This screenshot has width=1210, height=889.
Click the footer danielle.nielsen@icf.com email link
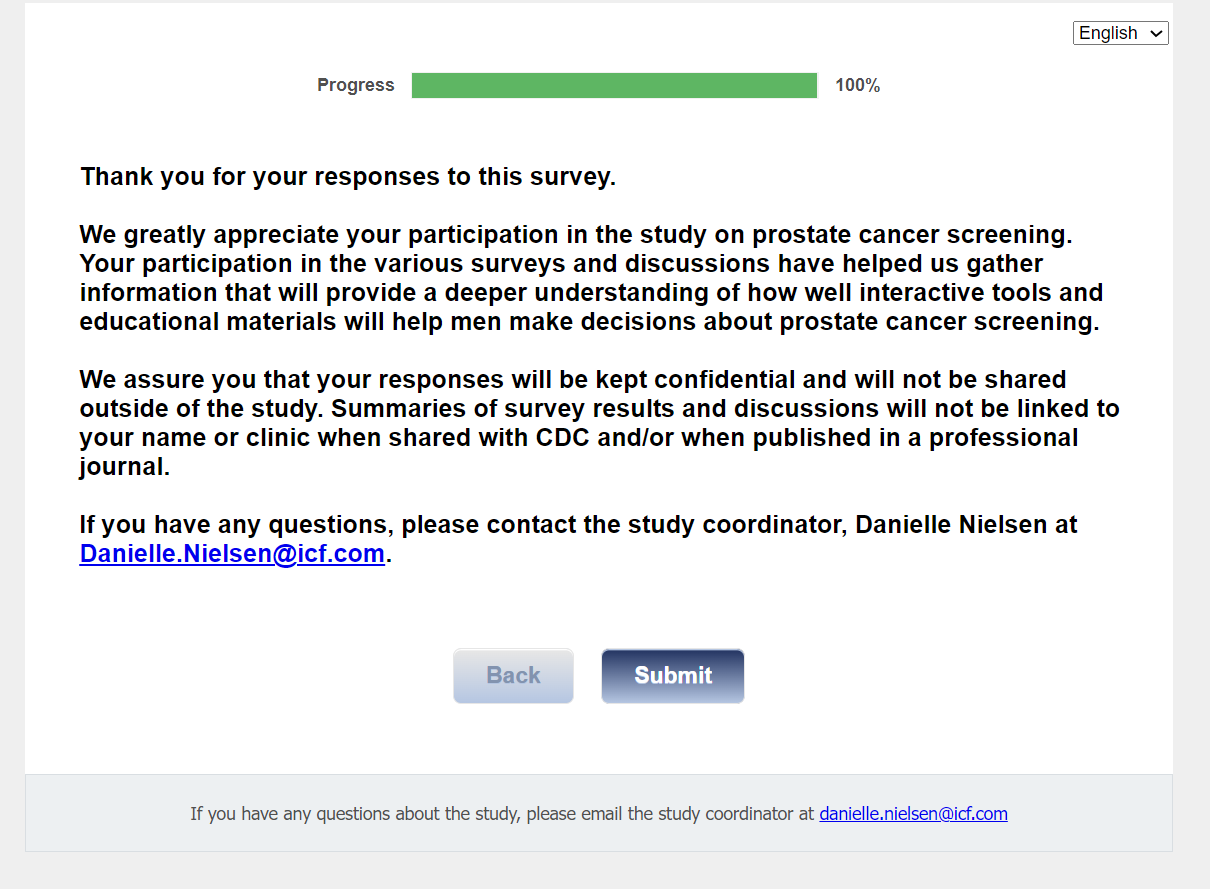[913, 814]
